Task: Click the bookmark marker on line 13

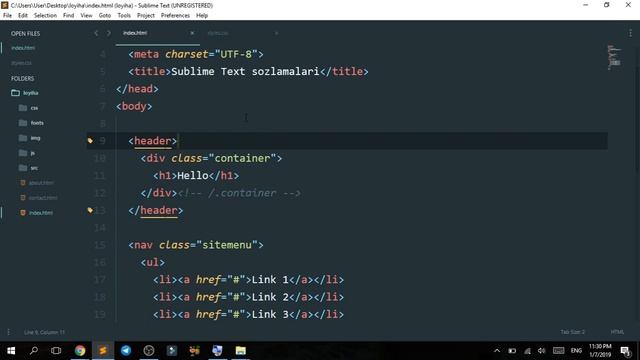Action: click(x=90, y=210)
